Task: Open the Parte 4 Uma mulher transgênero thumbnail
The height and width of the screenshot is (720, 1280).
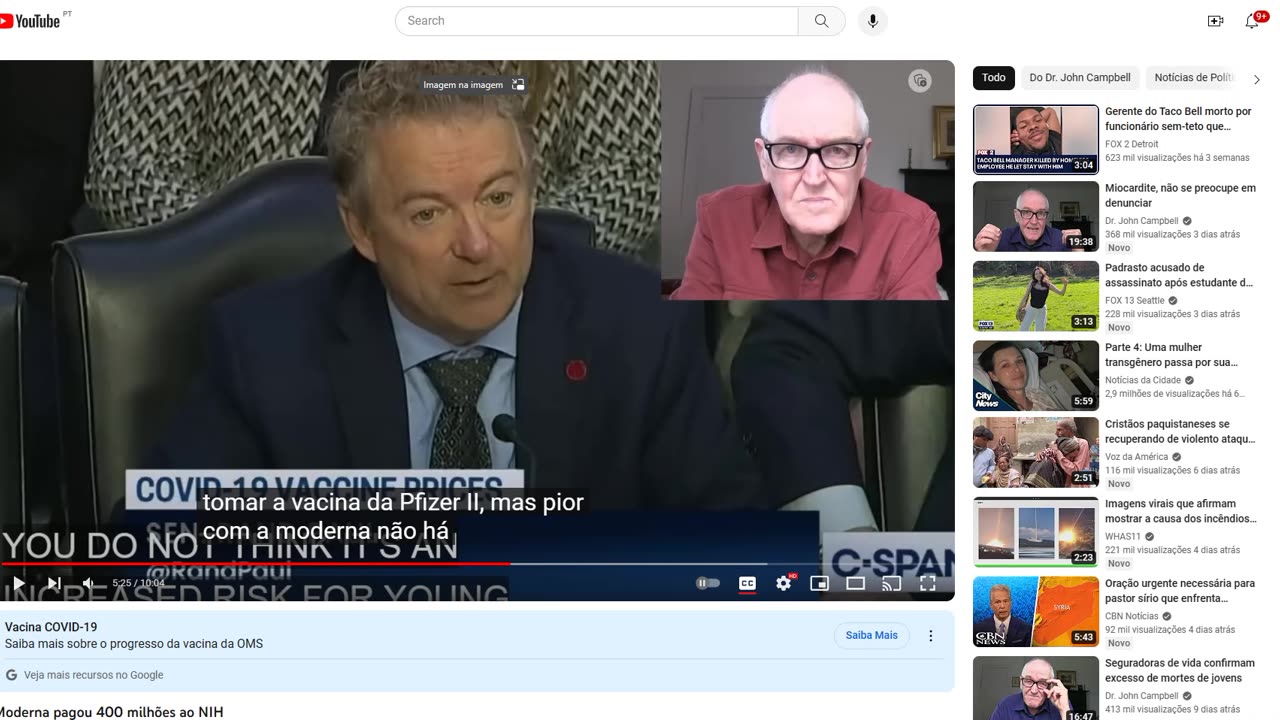Action: click(x=1036, y=376)
